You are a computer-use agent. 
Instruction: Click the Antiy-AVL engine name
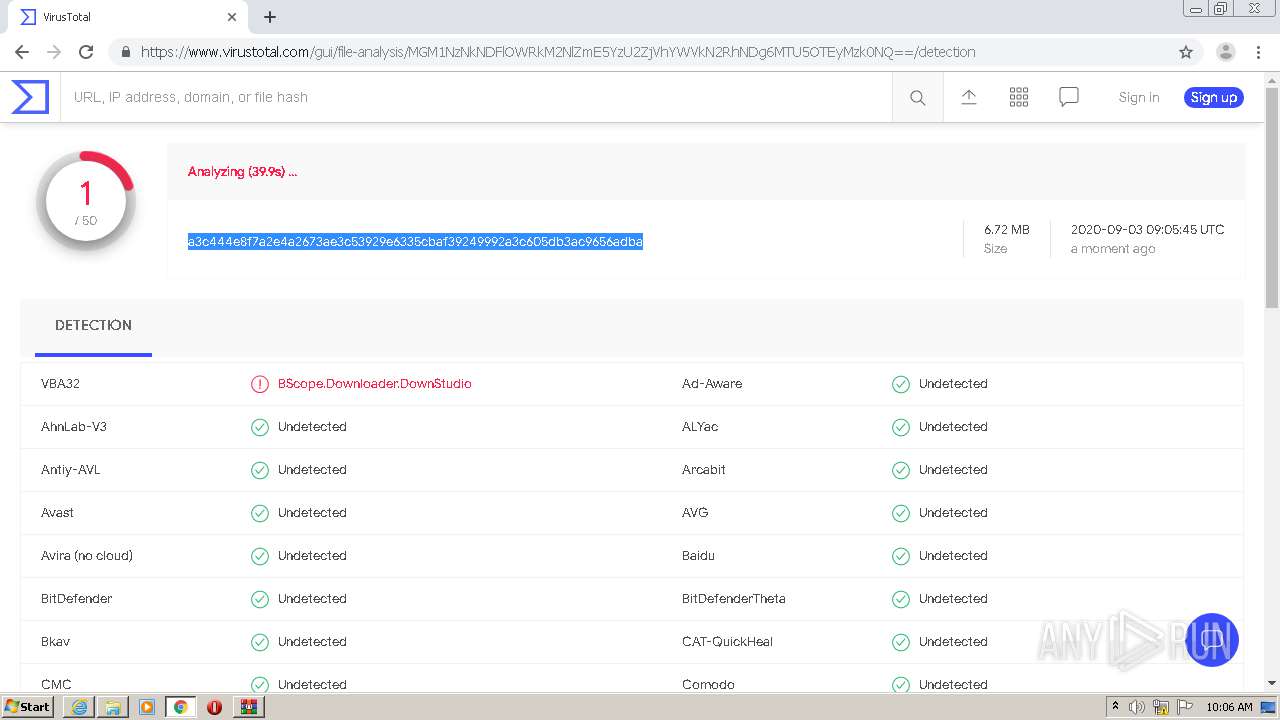tap(70, 470)
